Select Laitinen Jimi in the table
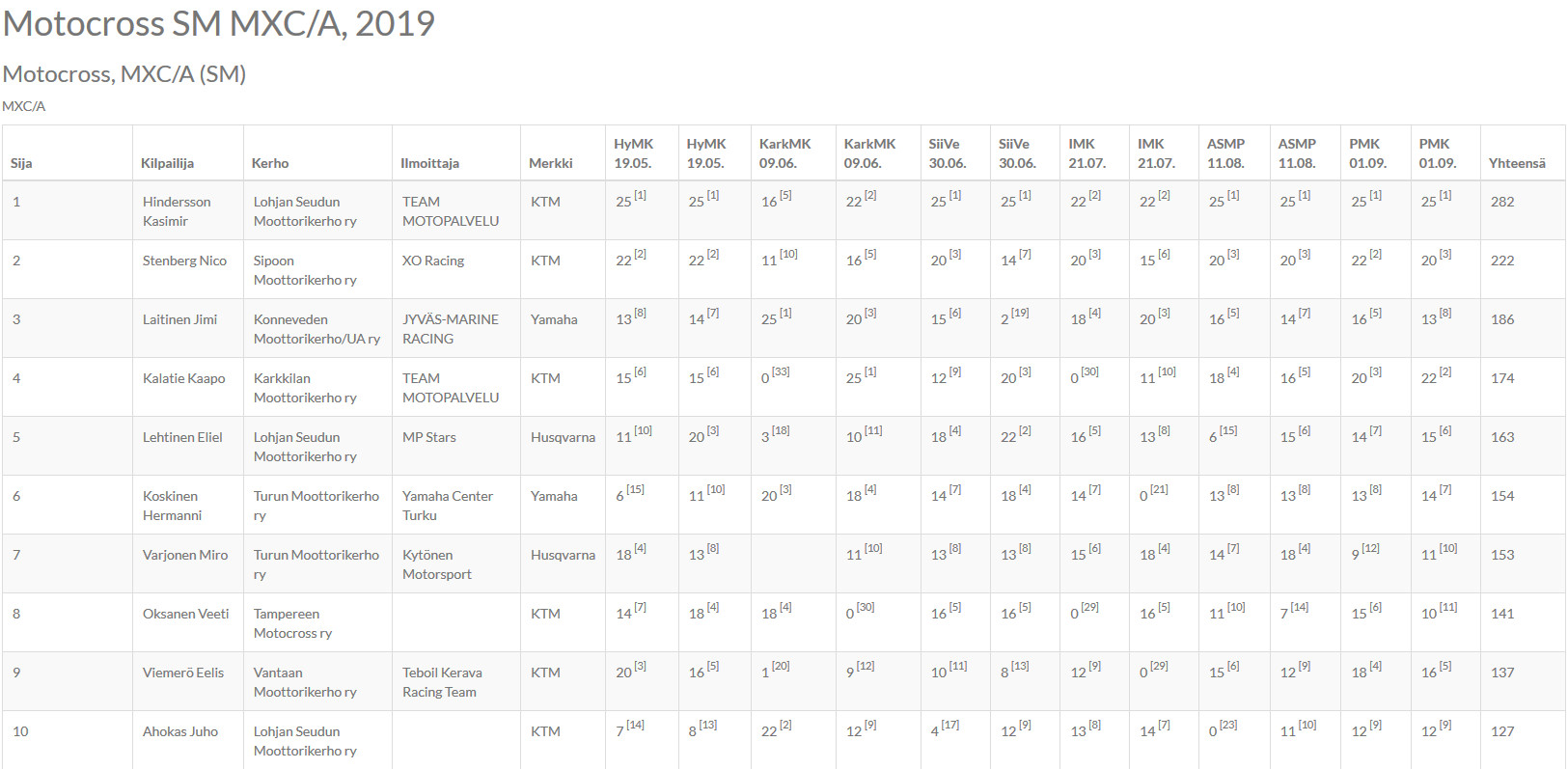The image size is (1568, 769). point(179,319)
